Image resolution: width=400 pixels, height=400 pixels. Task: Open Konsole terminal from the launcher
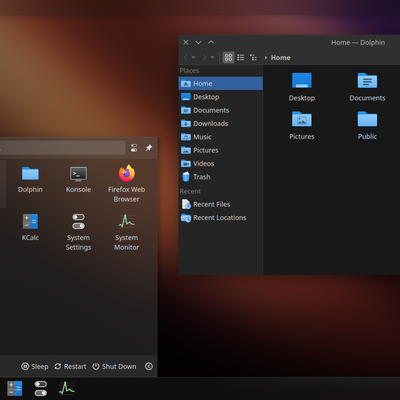click(78, 180)
